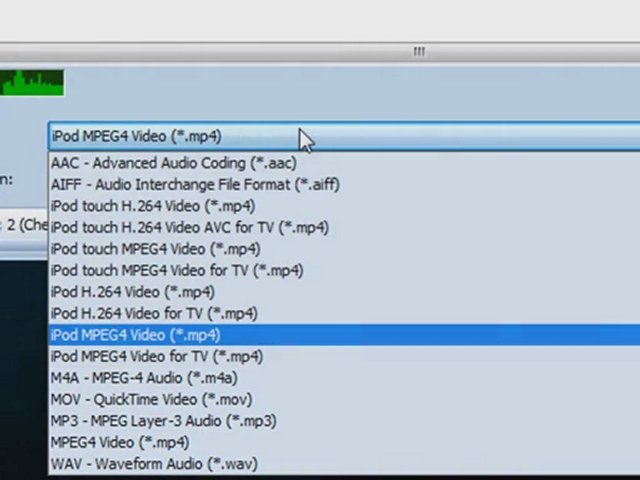Click the panel splitter grip handle
This screenshot has height=480, width=640.
(419, 51)
